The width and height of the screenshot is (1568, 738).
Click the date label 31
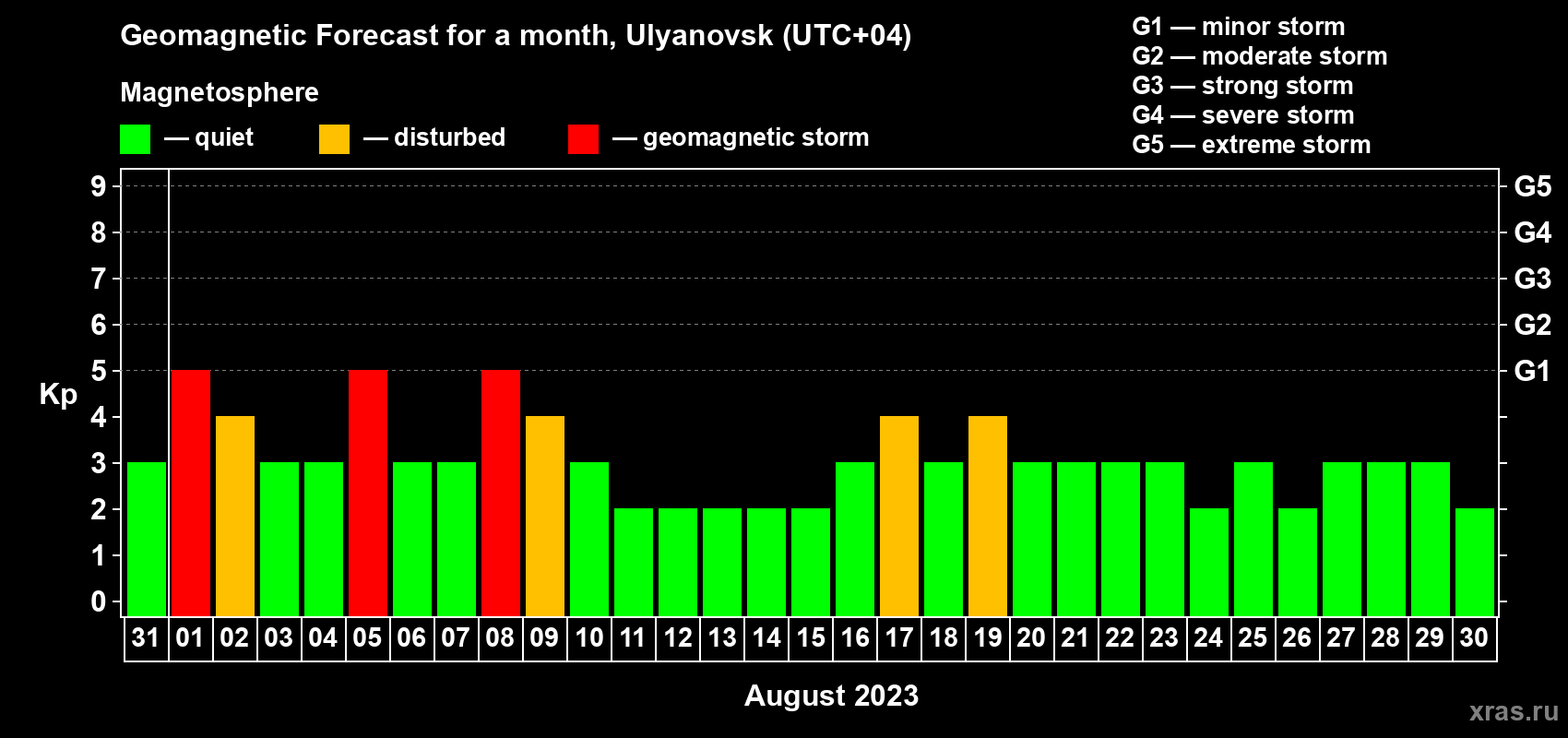146,637
